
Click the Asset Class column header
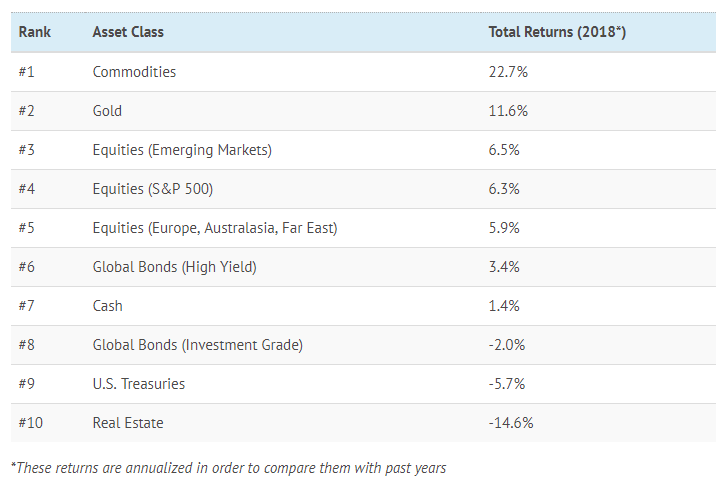[128, 32]
